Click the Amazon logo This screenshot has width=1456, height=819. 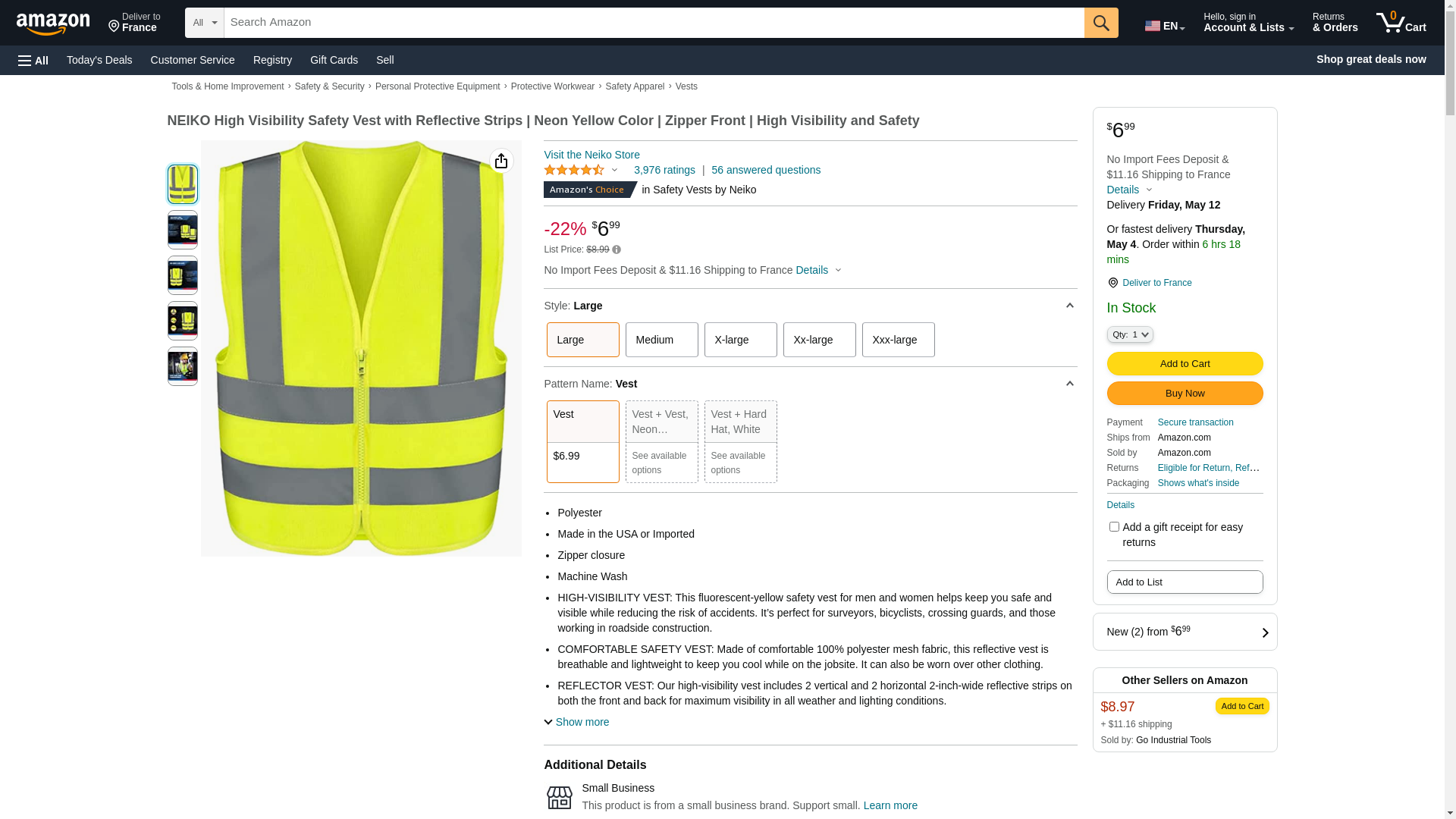[53, 24]
